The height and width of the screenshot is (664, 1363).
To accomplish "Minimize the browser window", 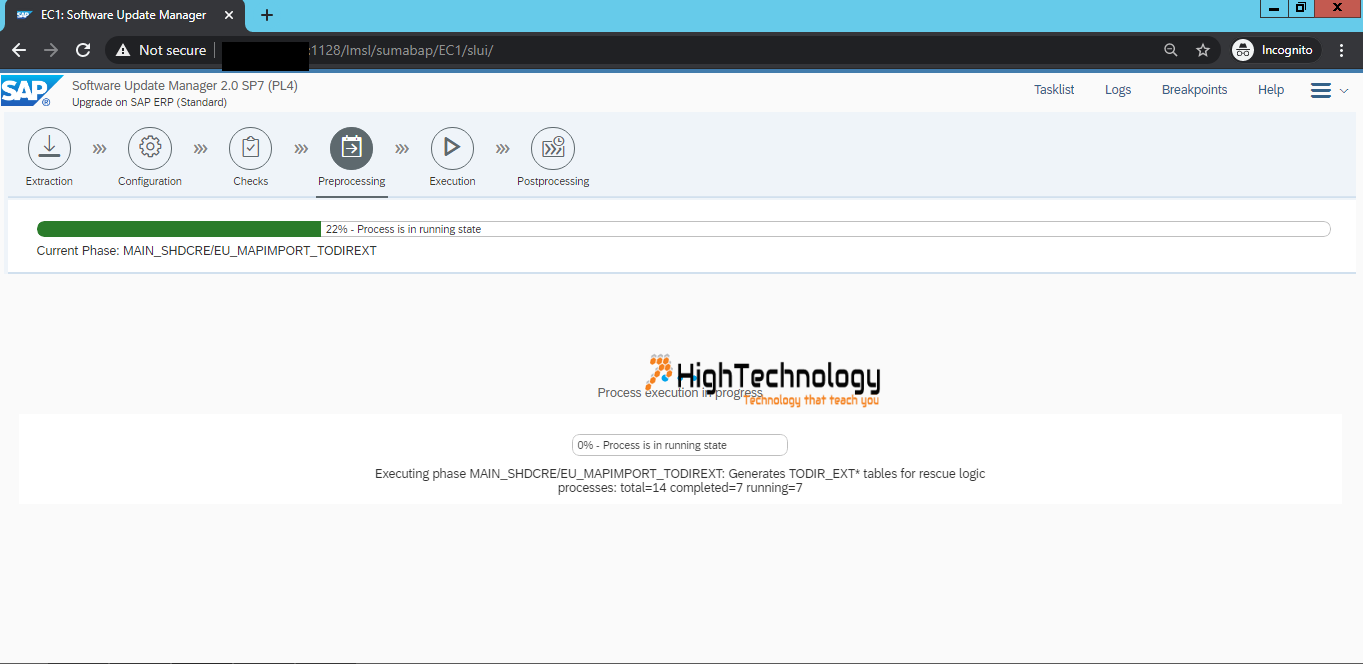I will (1273, 8).
